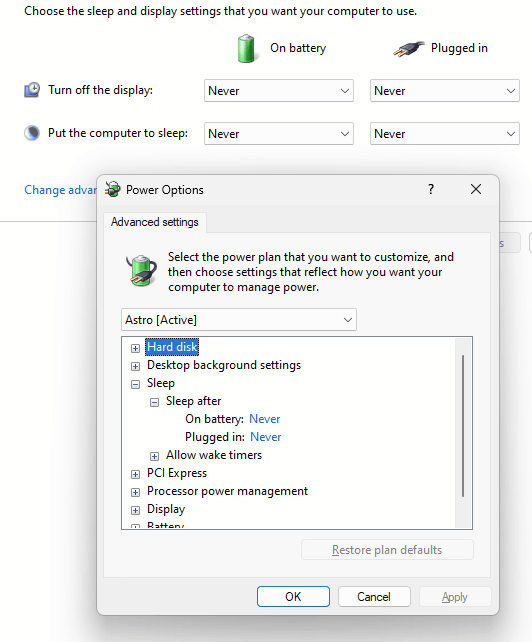Close the Power Options dialog
The image size is (532, 642).
click(476, 189)
